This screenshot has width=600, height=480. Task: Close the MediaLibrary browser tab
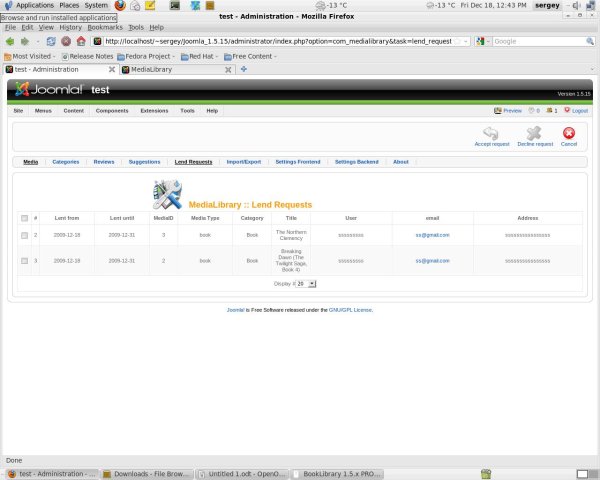click(228, 70)
